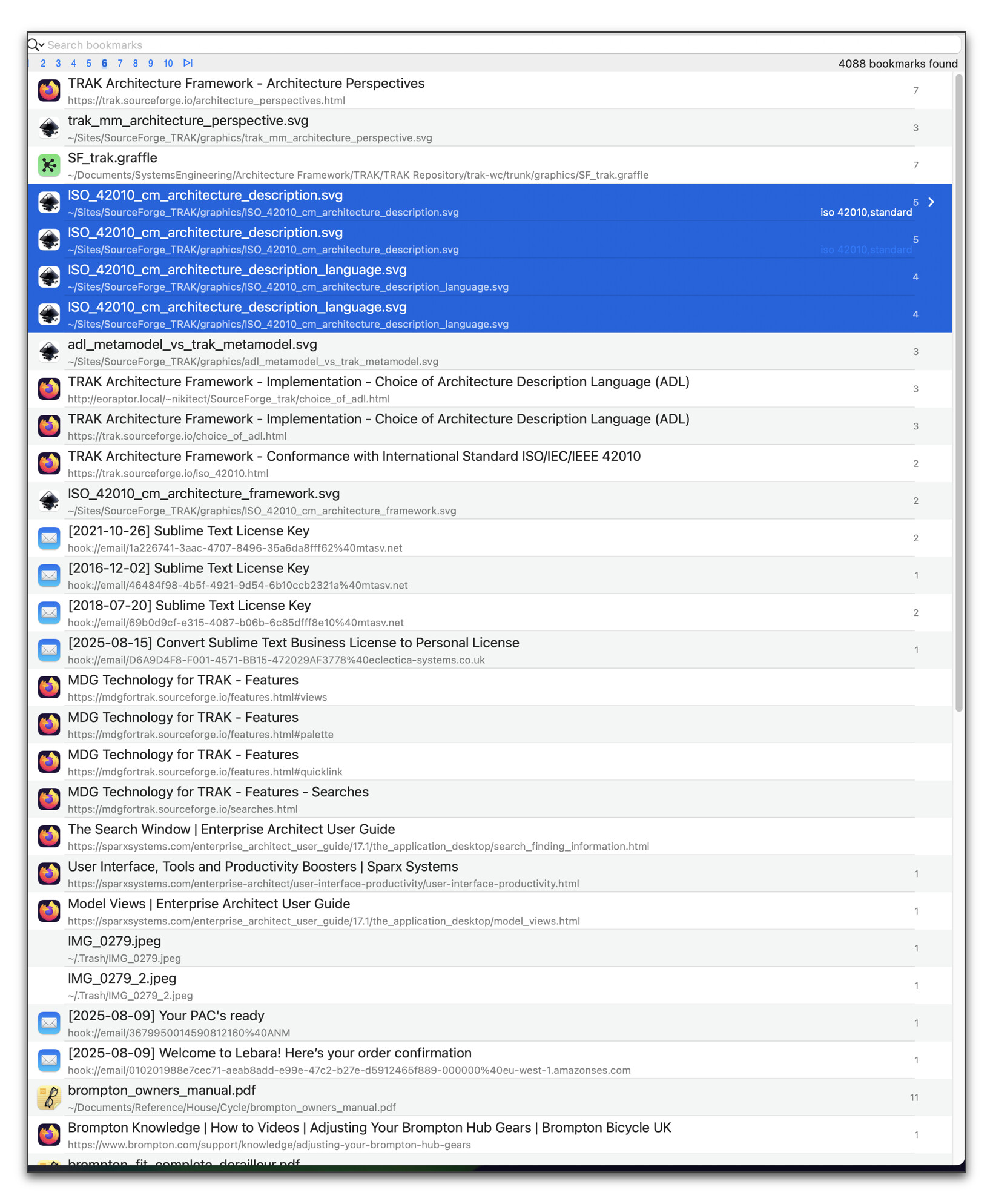993x1204 pixels.
Task: Click the PDF icon for brompton_owners_manual.pdf
Action: pos(49,1098)
